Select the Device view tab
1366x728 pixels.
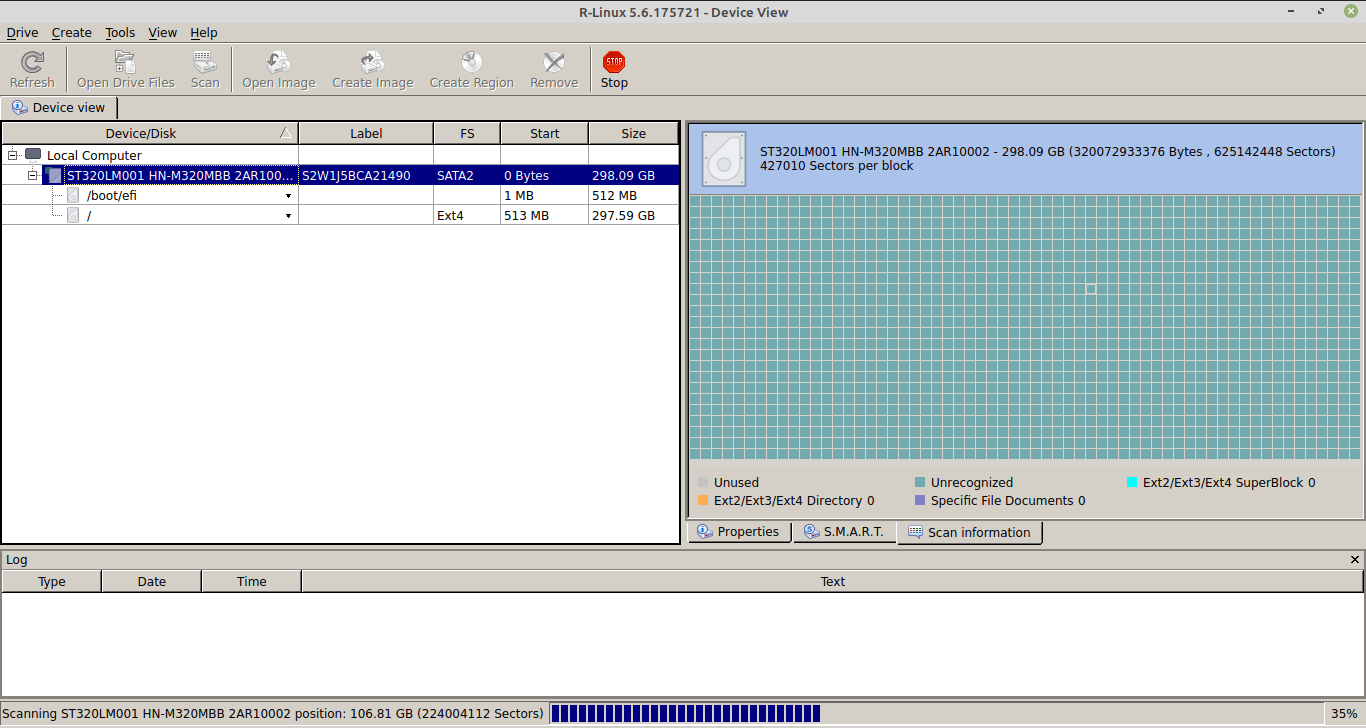[59, 107]
